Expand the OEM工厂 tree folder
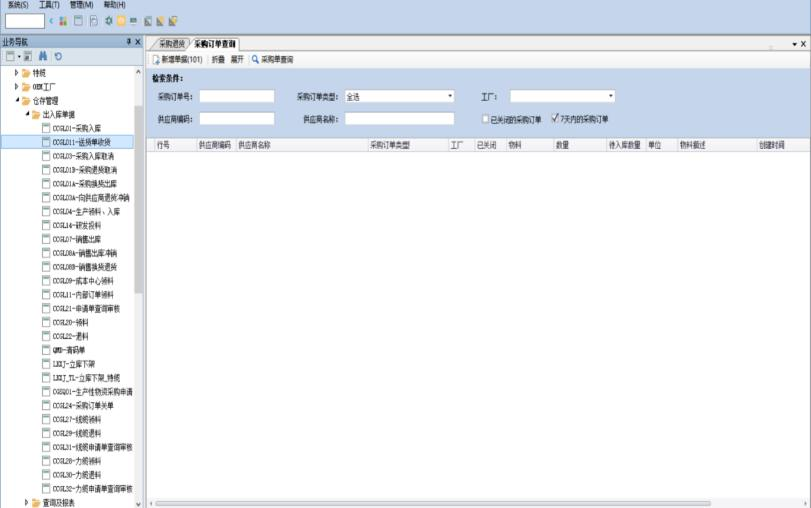Viewport: 811px width, 508px height. click(x=16, y=87)
